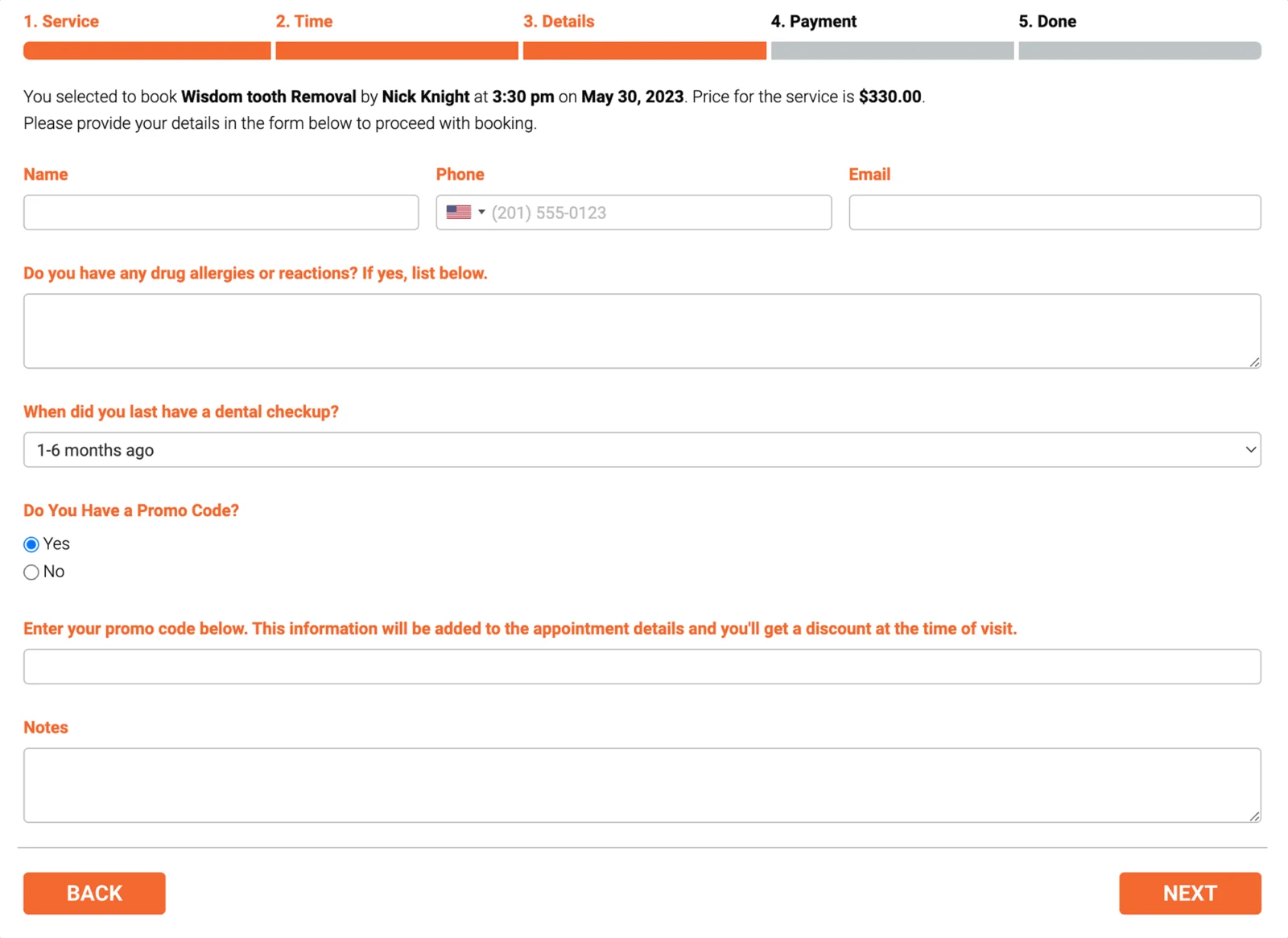
Task: Click the Notes text area resize handle
Action: point(1254,816)
